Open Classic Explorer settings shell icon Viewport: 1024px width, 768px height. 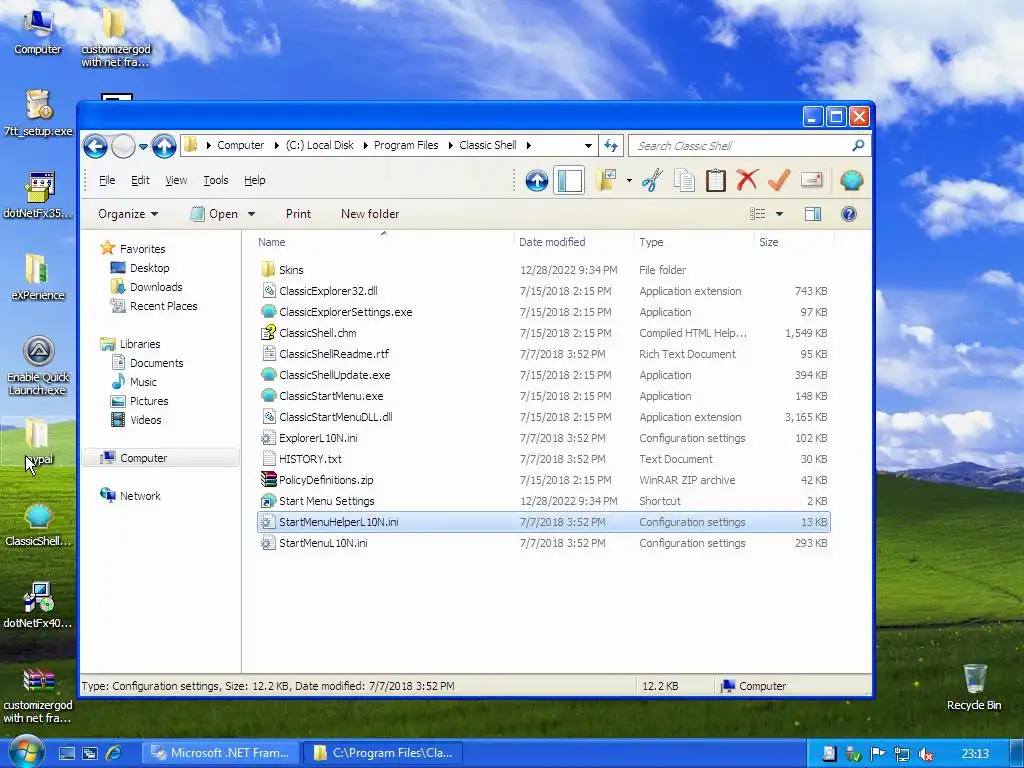[851, 180]
